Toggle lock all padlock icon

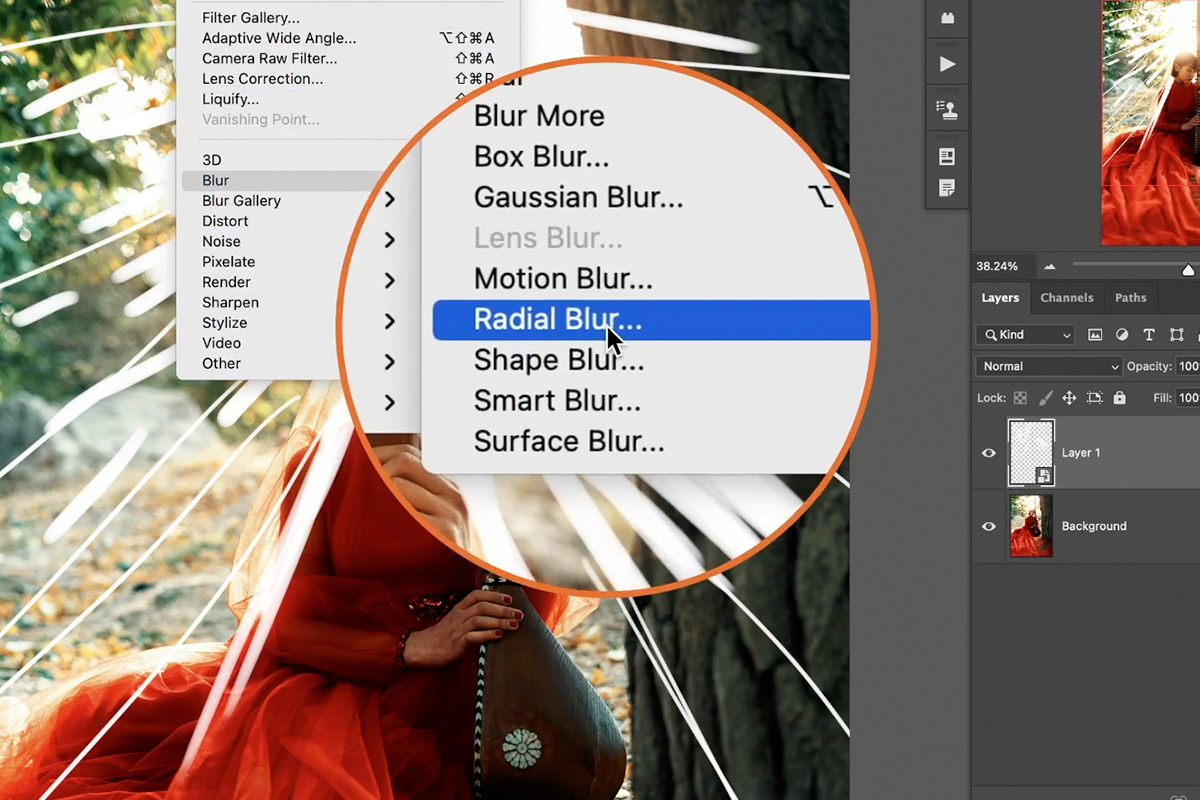coord(1119,398)
